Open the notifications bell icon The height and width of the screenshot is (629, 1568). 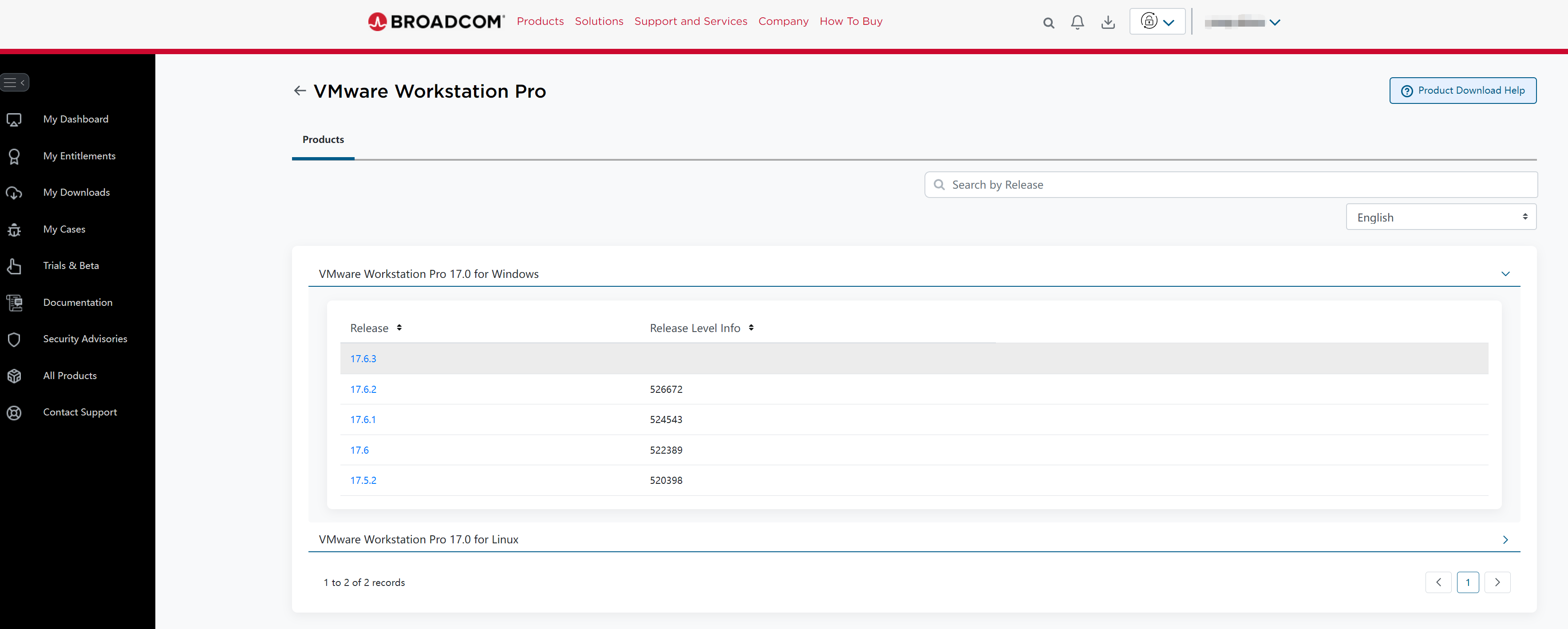coord(1077,23)
